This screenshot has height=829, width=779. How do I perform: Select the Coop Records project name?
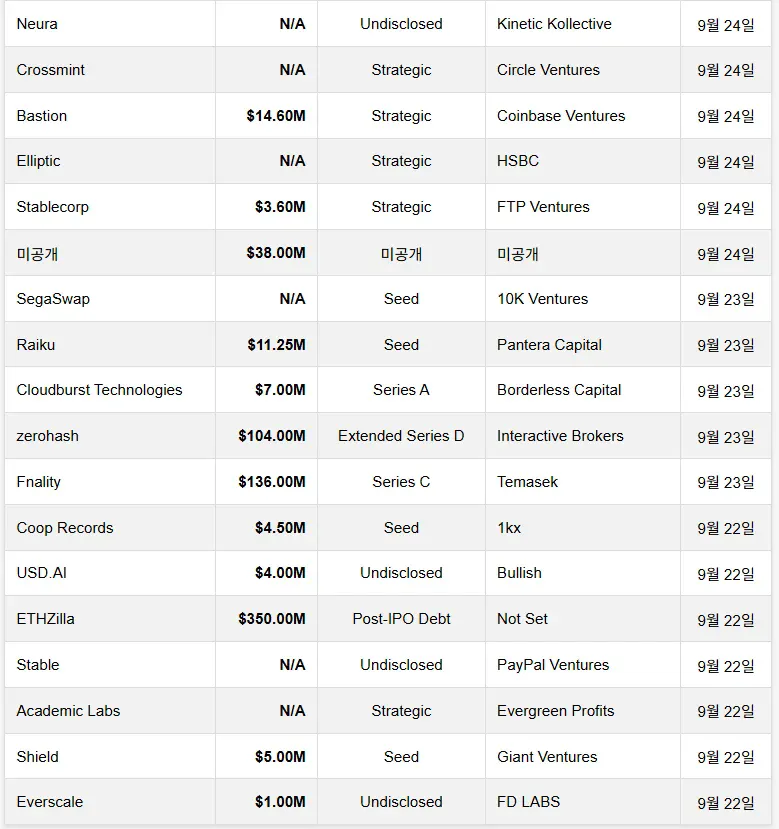coord(65,528)
